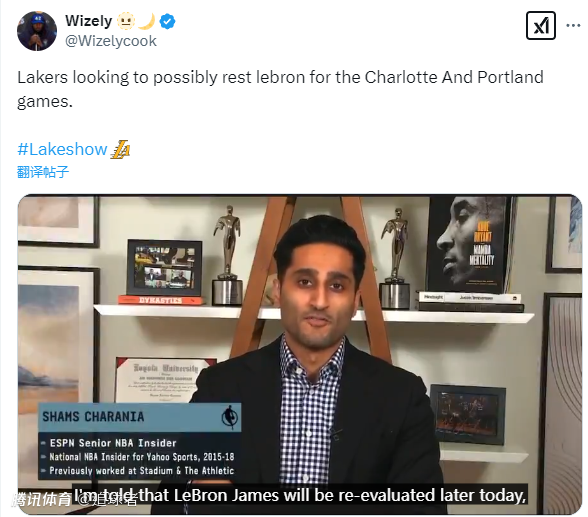Screen dimensions: 588x517
Task: Click the video subtitle caption text
Action: (x=300, y=495)
